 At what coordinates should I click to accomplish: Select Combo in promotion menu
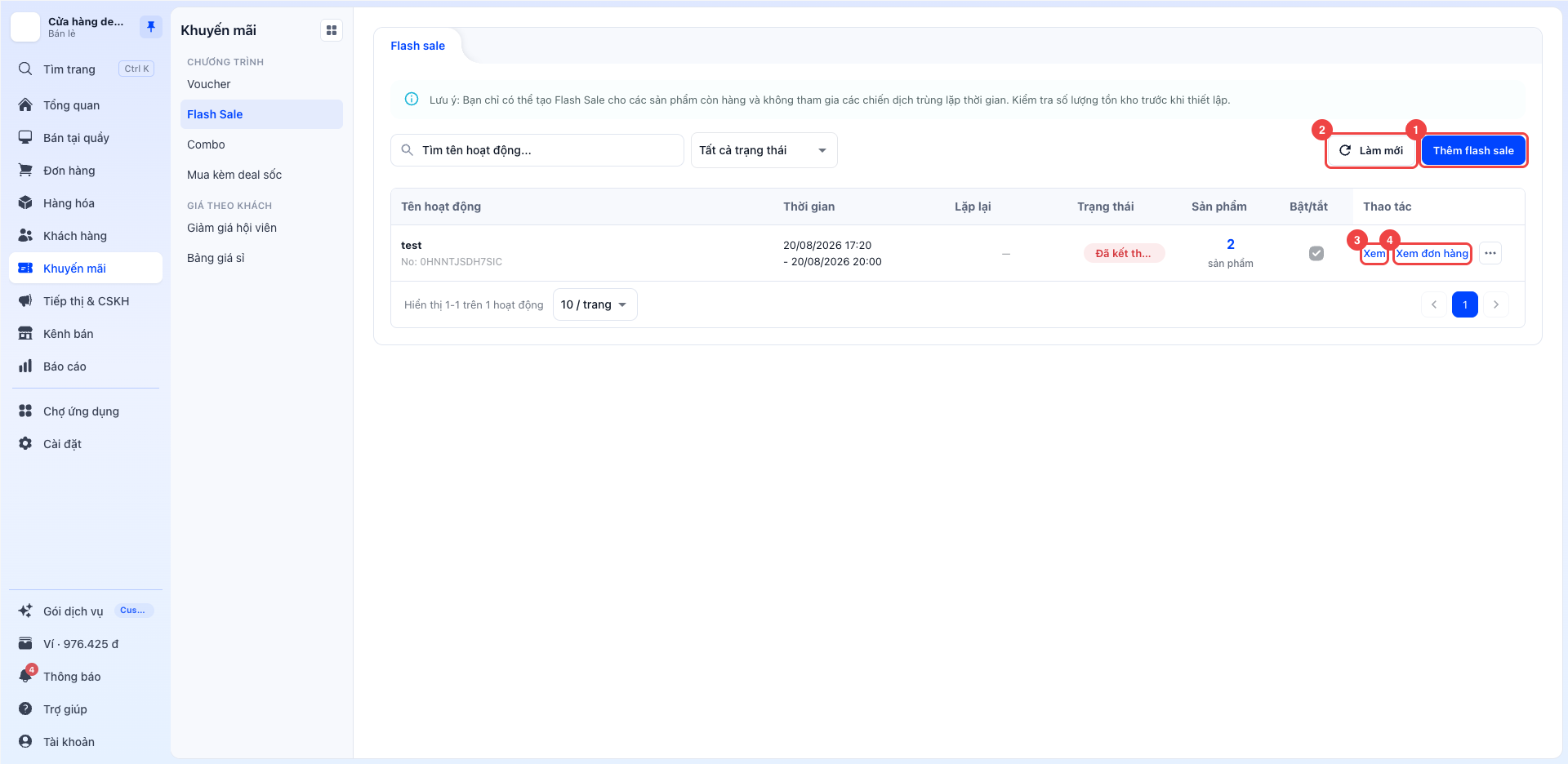[261, 144]
